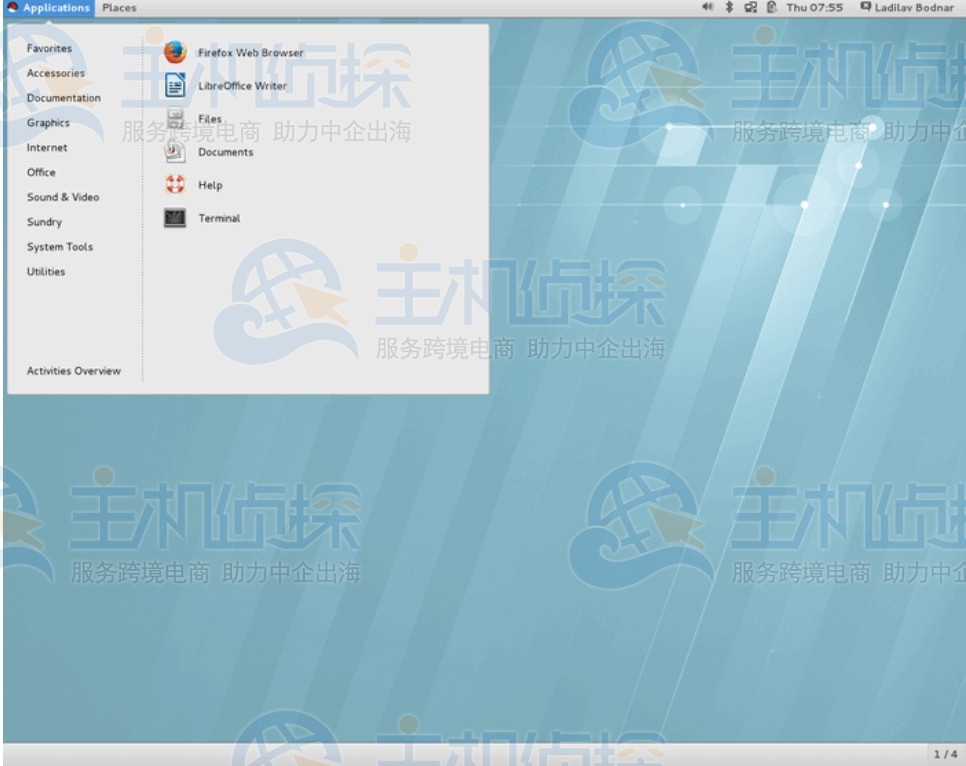This screenshot has height=766, width=966.
Task: Open the Documents application
Action: coord(225,152)
